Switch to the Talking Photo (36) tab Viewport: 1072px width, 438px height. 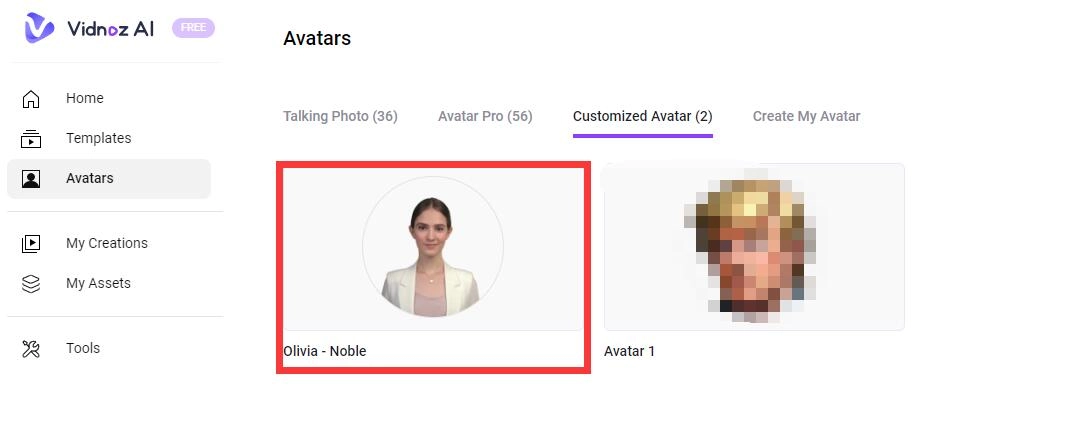tap(340, 116)
